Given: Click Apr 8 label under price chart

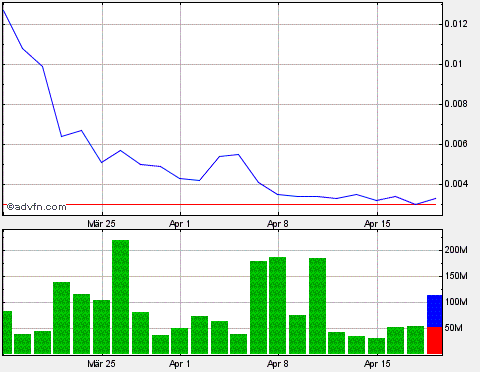Looking at the screenshot, I should [x=278, y=224].
